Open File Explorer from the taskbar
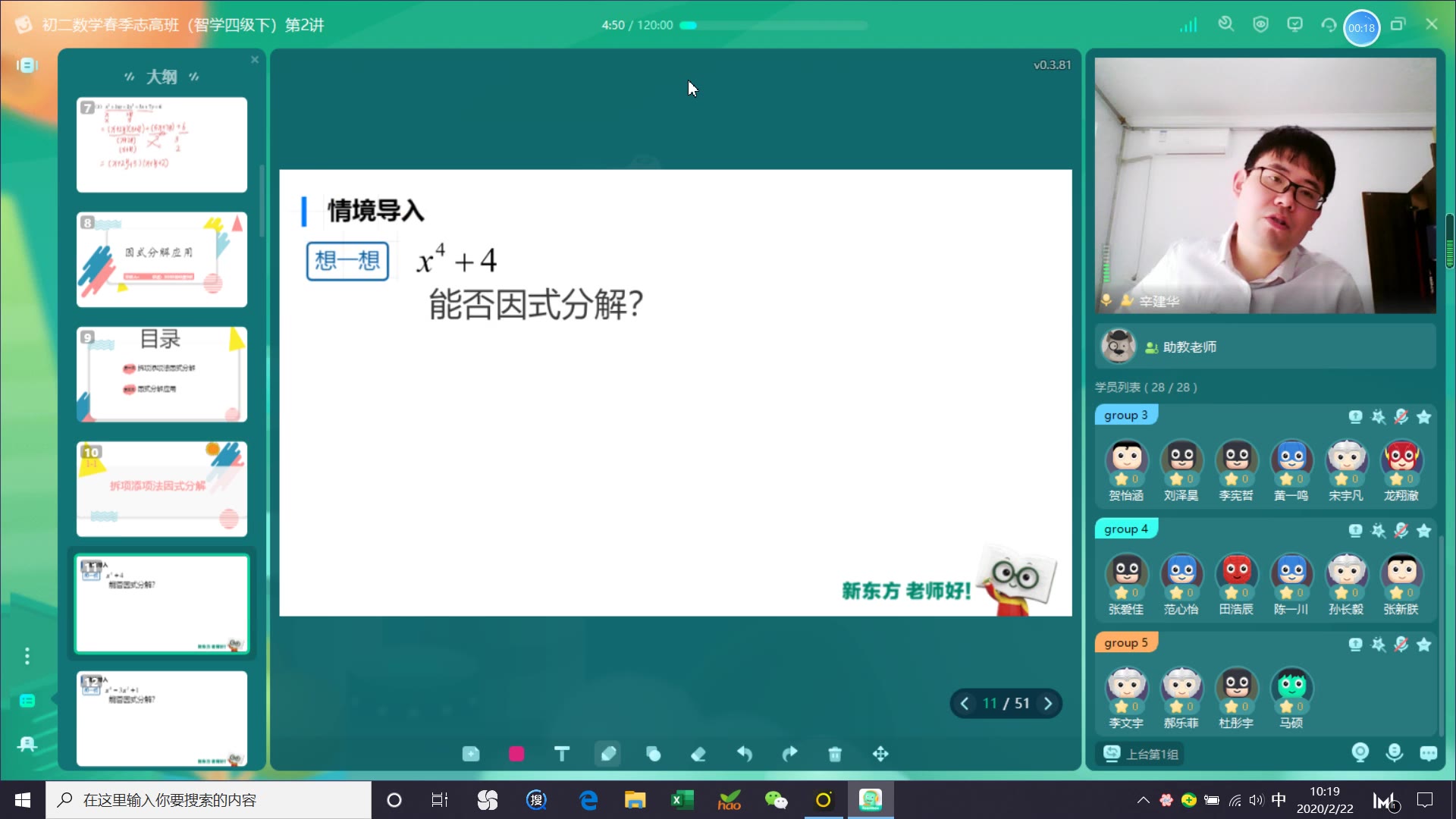 click(x=635, y=800)
